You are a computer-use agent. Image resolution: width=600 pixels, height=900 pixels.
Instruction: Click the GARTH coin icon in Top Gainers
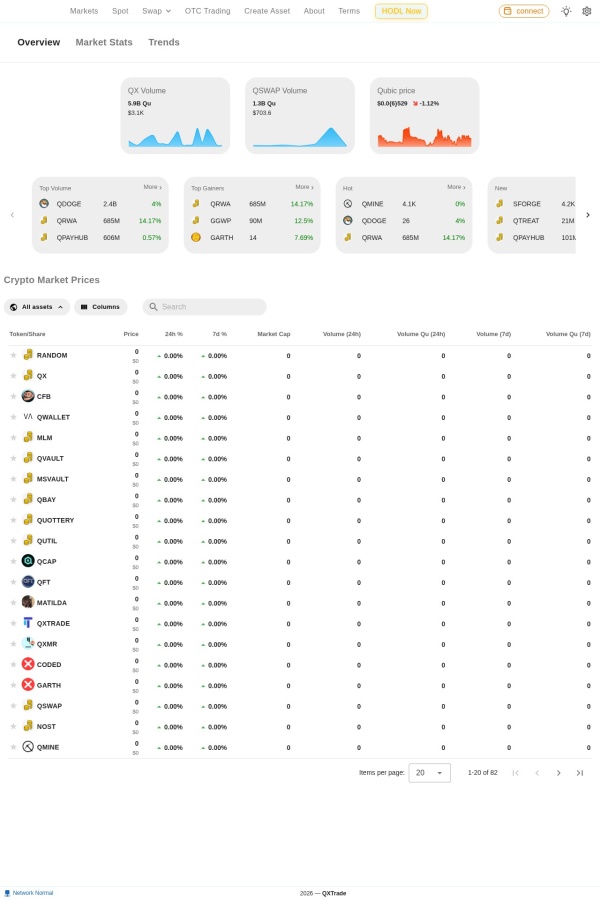click(196, 237)
